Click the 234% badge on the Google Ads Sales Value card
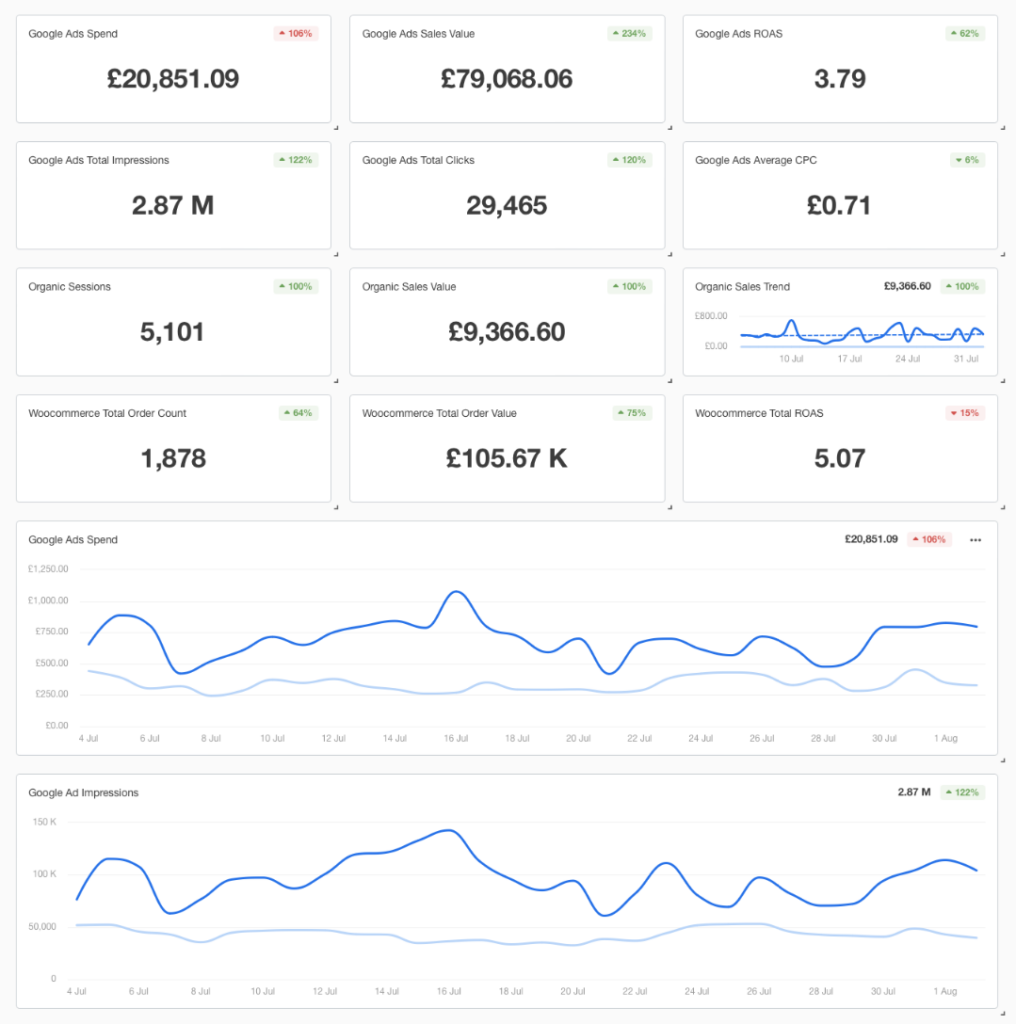Image resolution: width=1016 pixels, height=1024 pixels. [x=629, y=33]
